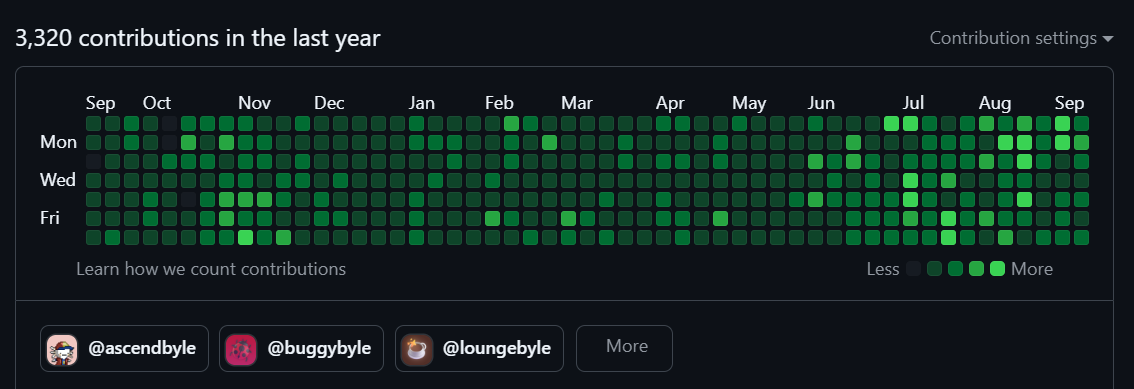
Task: Open the Contribution settings dropdown
Action: [1021, 38]
